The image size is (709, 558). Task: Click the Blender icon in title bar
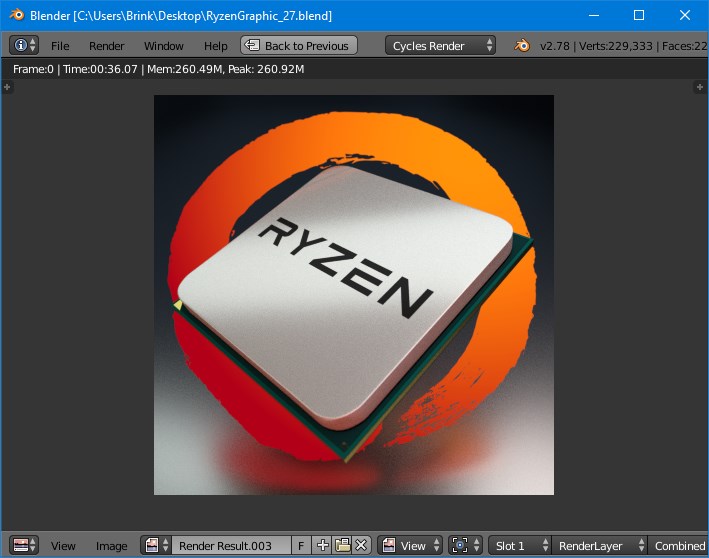tap(17, 15)
